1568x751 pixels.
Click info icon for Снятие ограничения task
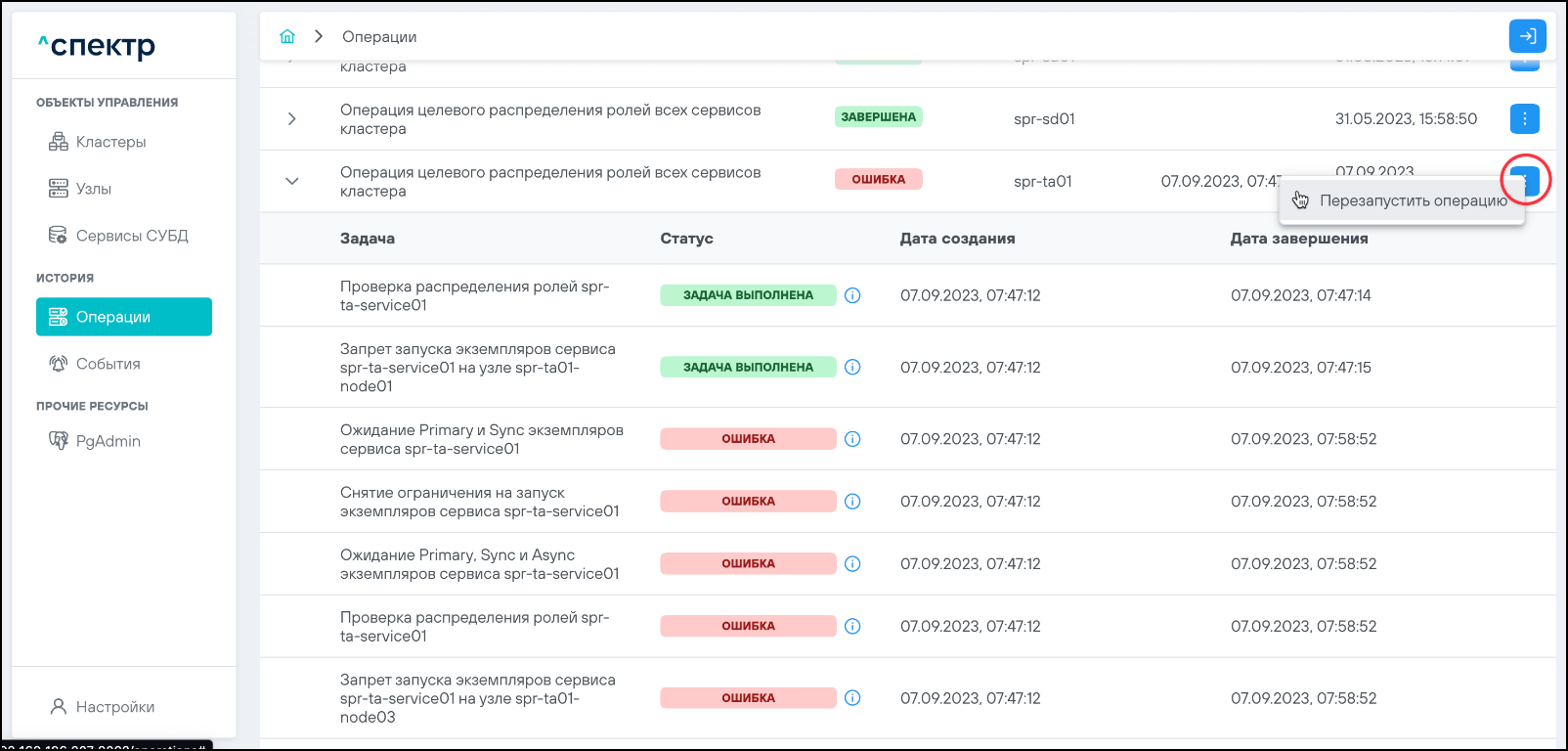pyautogui.click(x=852, y=502)
